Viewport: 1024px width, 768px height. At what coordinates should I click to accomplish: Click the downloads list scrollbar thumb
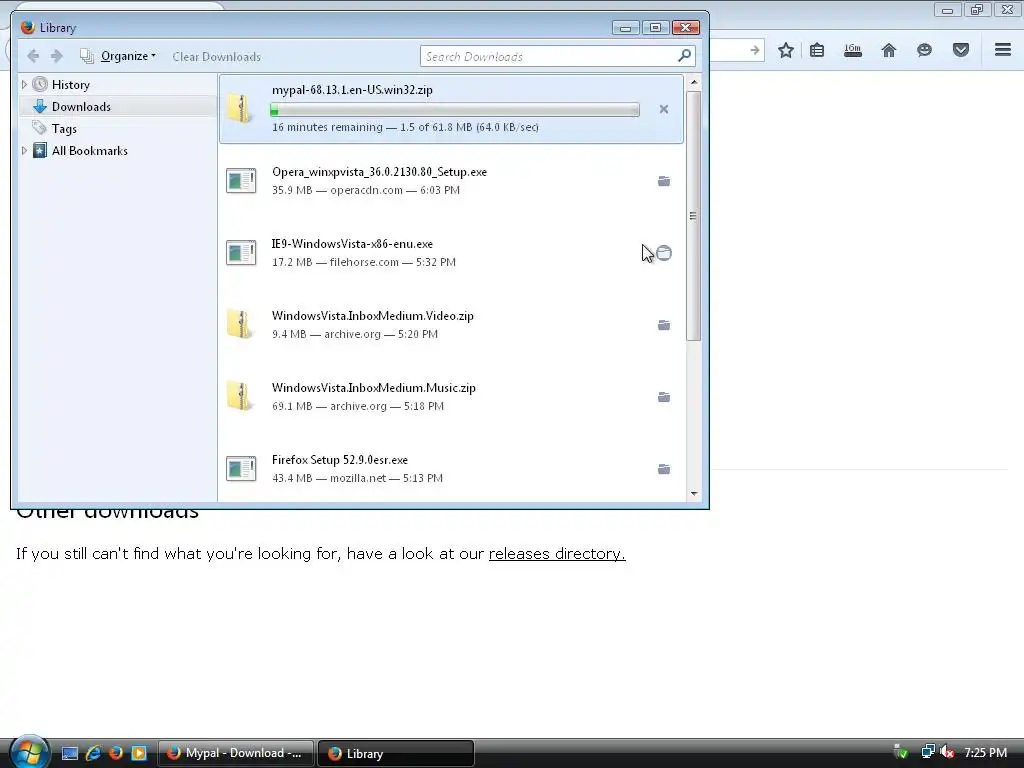693,216
